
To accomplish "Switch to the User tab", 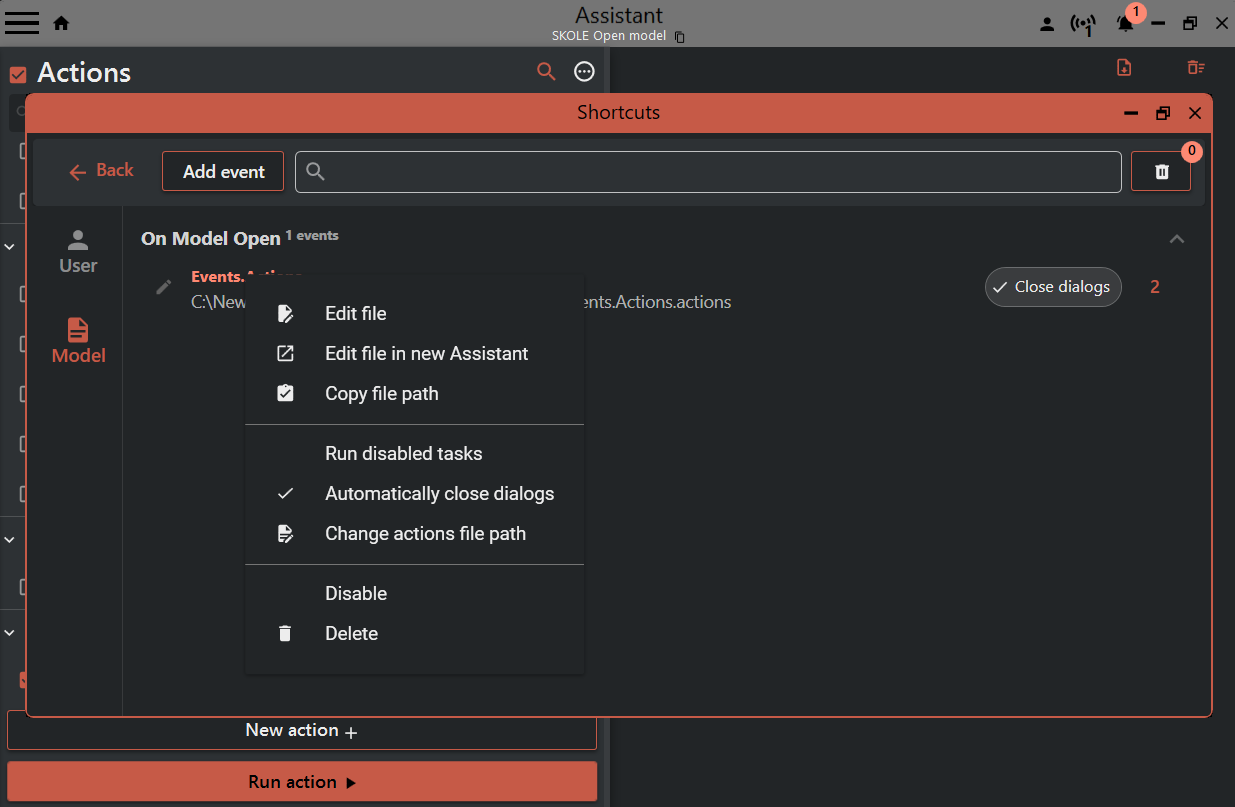I will point(78,252).
